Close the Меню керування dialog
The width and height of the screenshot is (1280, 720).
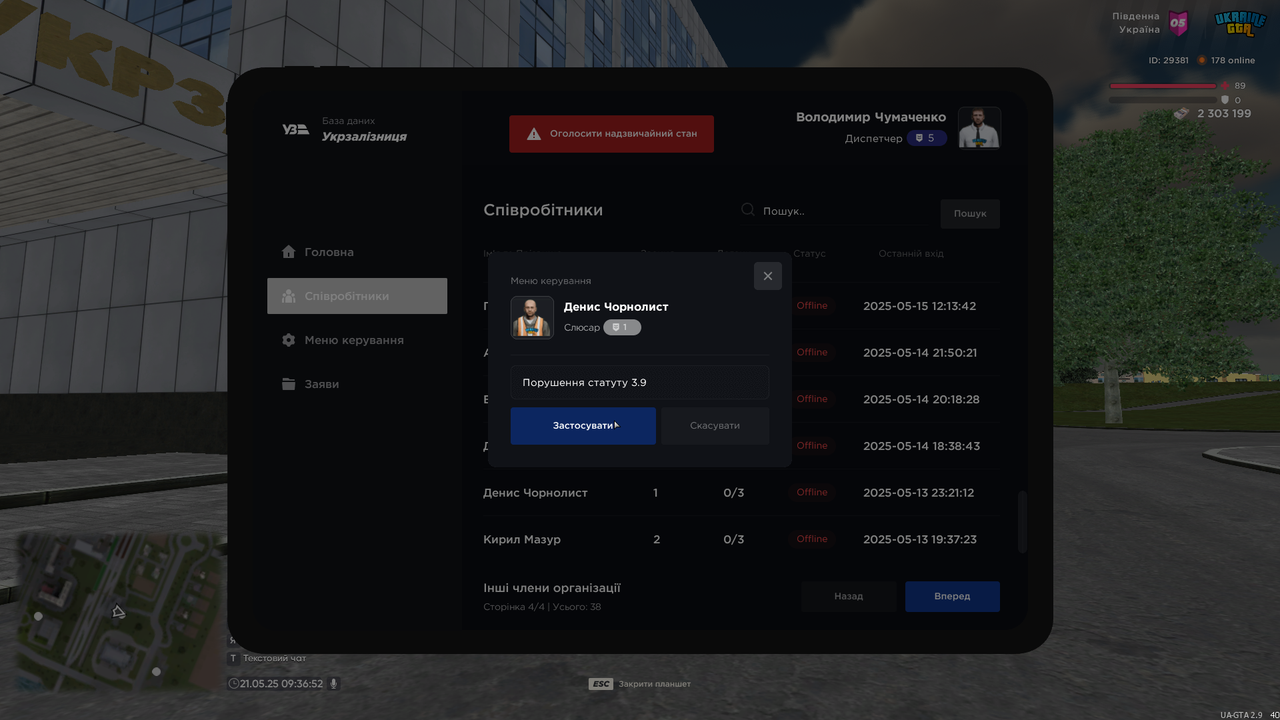click(x=768, y=276)
